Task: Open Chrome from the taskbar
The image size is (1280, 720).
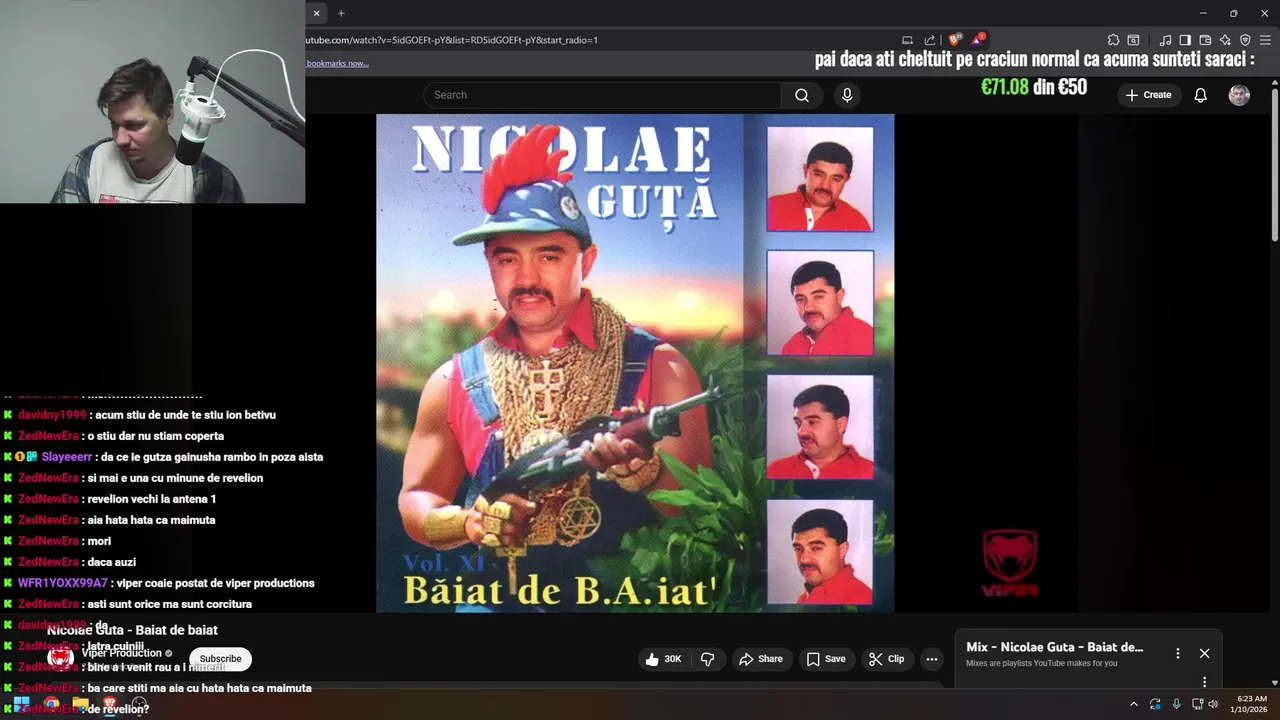Action: 51,704
